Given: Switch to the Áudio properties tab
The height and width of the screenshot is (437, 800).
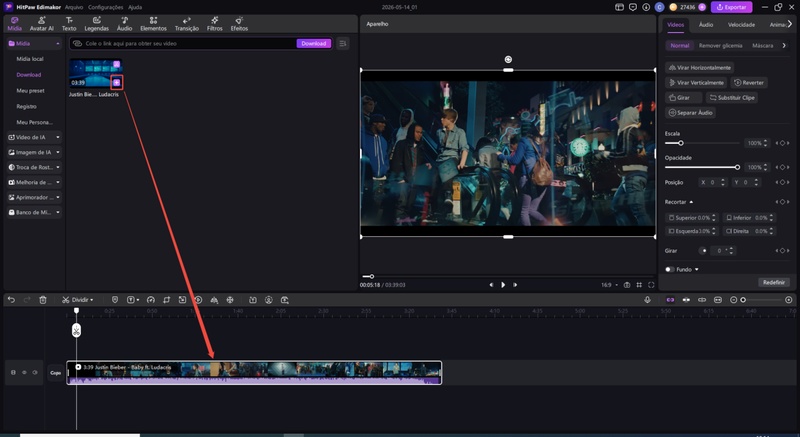Looking at the screenshot, I should (x=706, y=24).
